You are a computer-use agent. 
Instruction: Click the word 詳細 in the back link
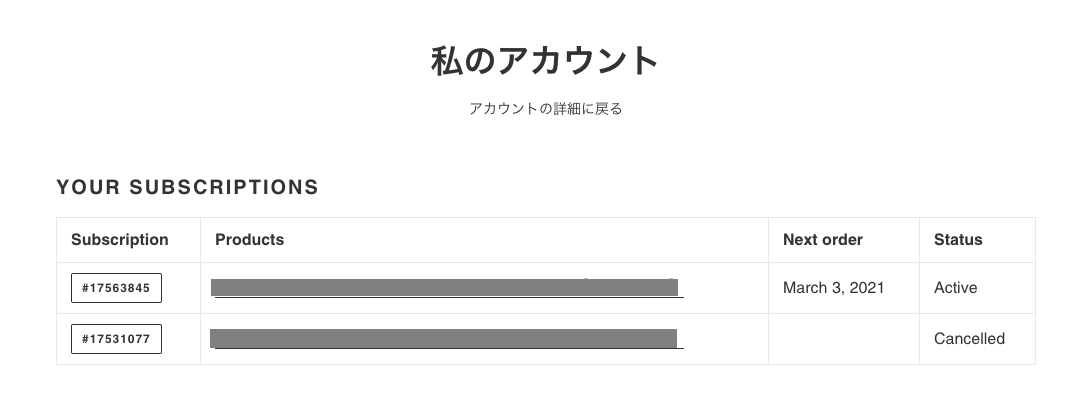pos(568,108)
